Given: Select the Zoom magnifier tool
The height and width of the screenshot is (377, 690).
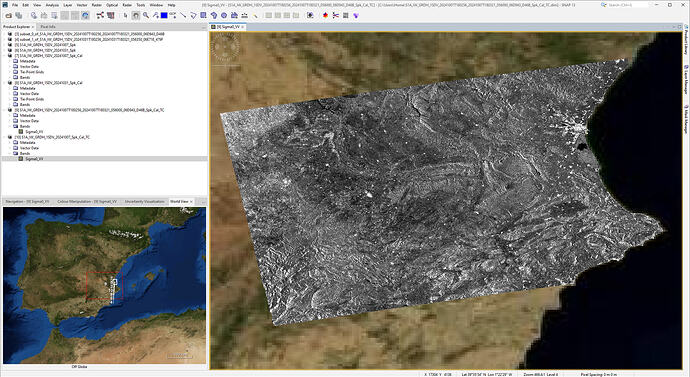Looking at the screenshot, I should [x=146, y=15].
